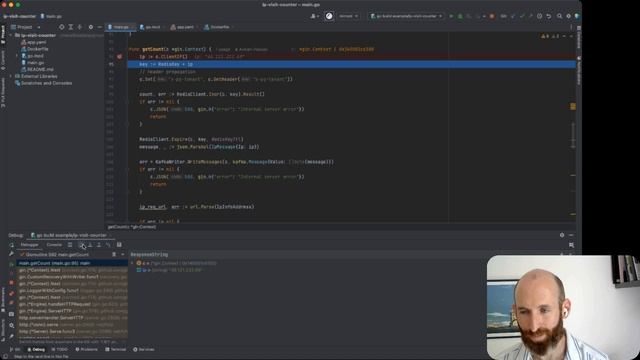Click the Evaluate Expression calculator icon
The image size is (640, 360).
119,245
